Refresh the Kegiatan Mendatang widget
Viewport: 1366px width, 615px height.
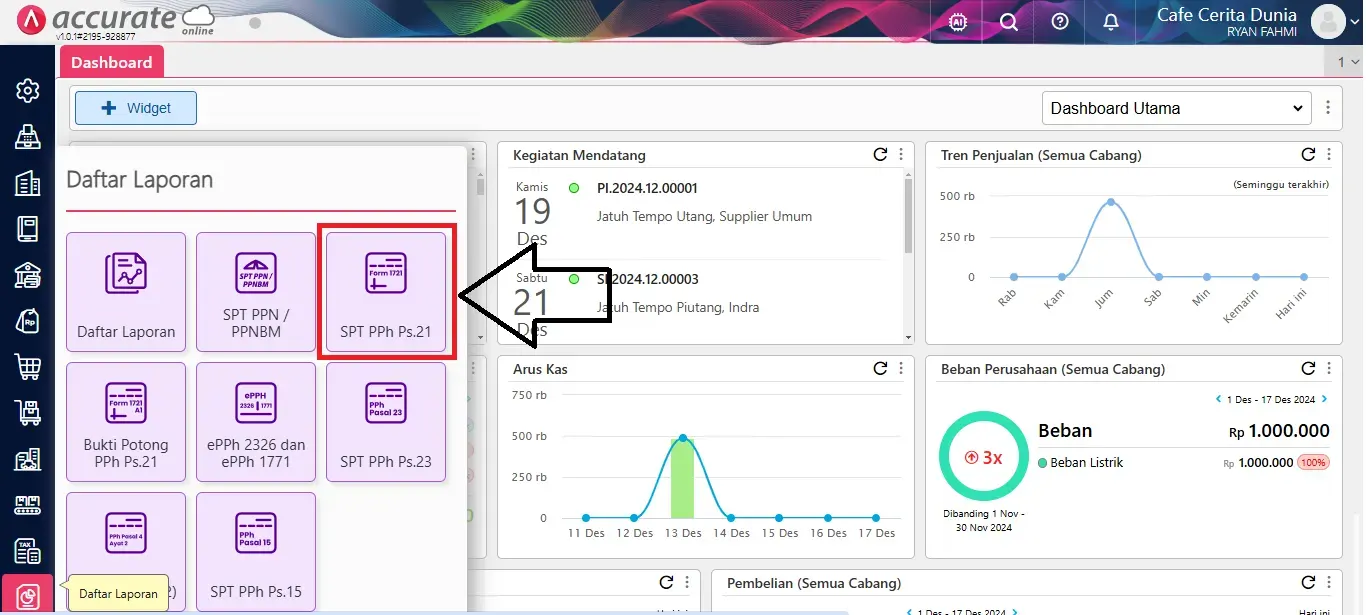pos(880,155)
